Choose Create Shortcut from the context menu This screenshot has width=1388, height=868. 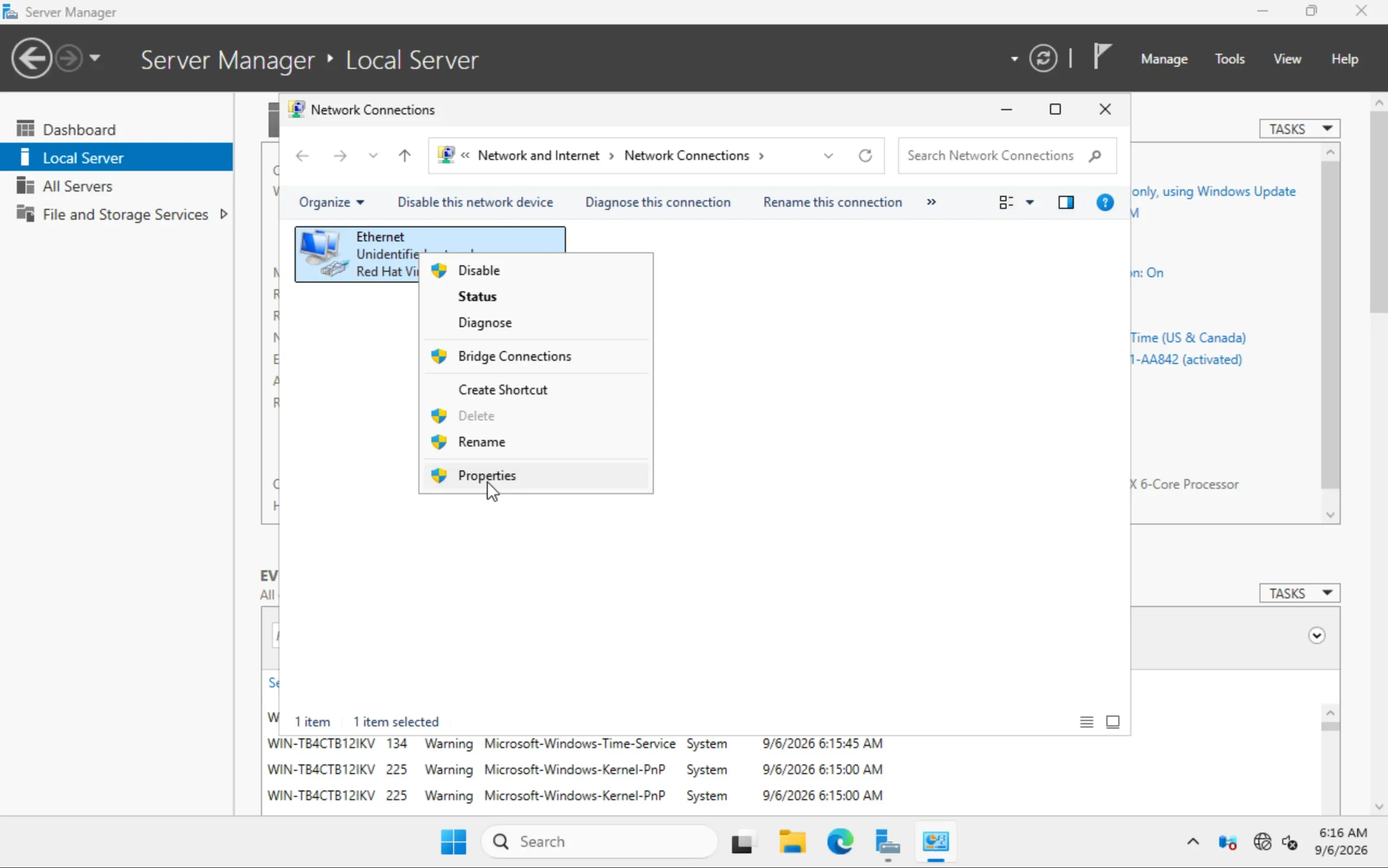(536, 390)
